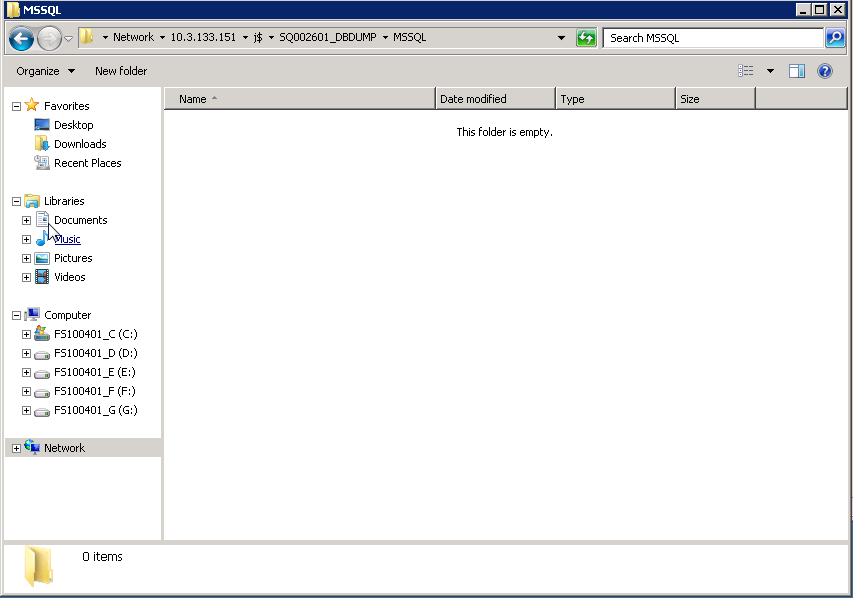Toggle the preview pane icon

797,71
